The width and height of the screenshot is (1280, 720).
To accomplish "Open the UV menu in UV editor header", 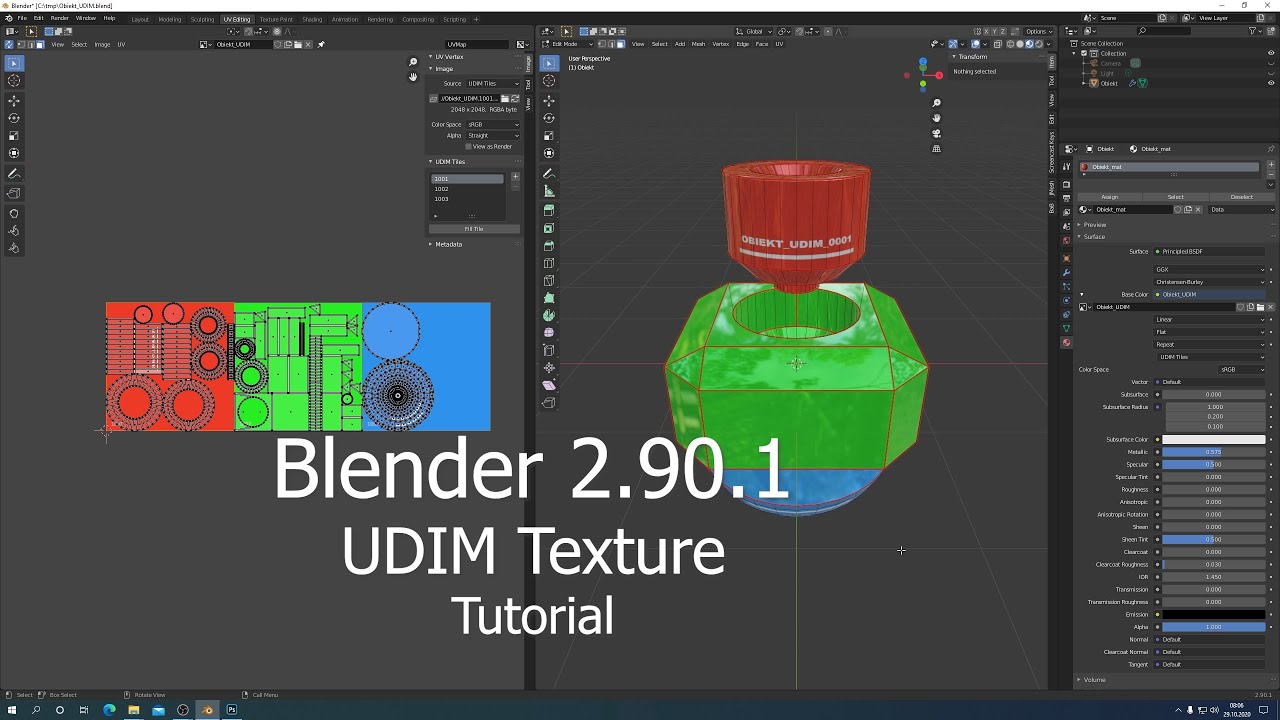I will 121,44.
